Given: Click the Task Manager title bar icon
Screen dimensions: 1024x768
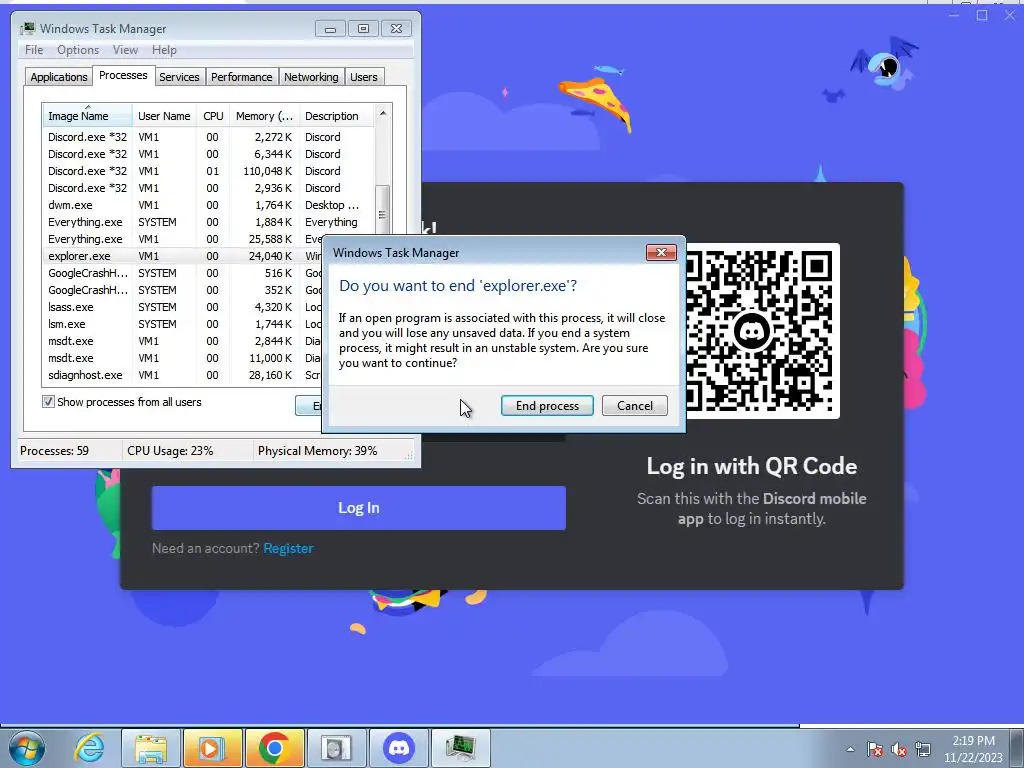Looking at the screenshot, I should [27, 29].
